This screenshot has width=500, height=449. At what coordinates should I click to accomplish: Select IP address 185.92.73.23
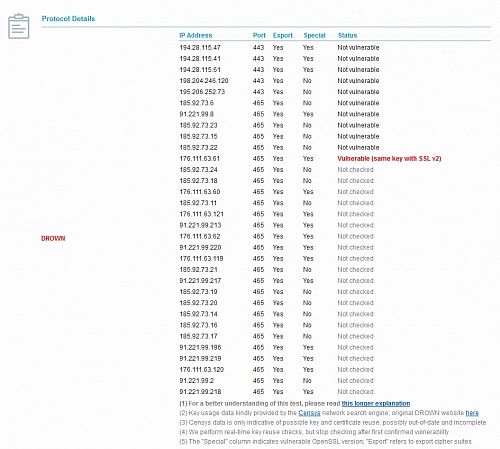(198, 125)
